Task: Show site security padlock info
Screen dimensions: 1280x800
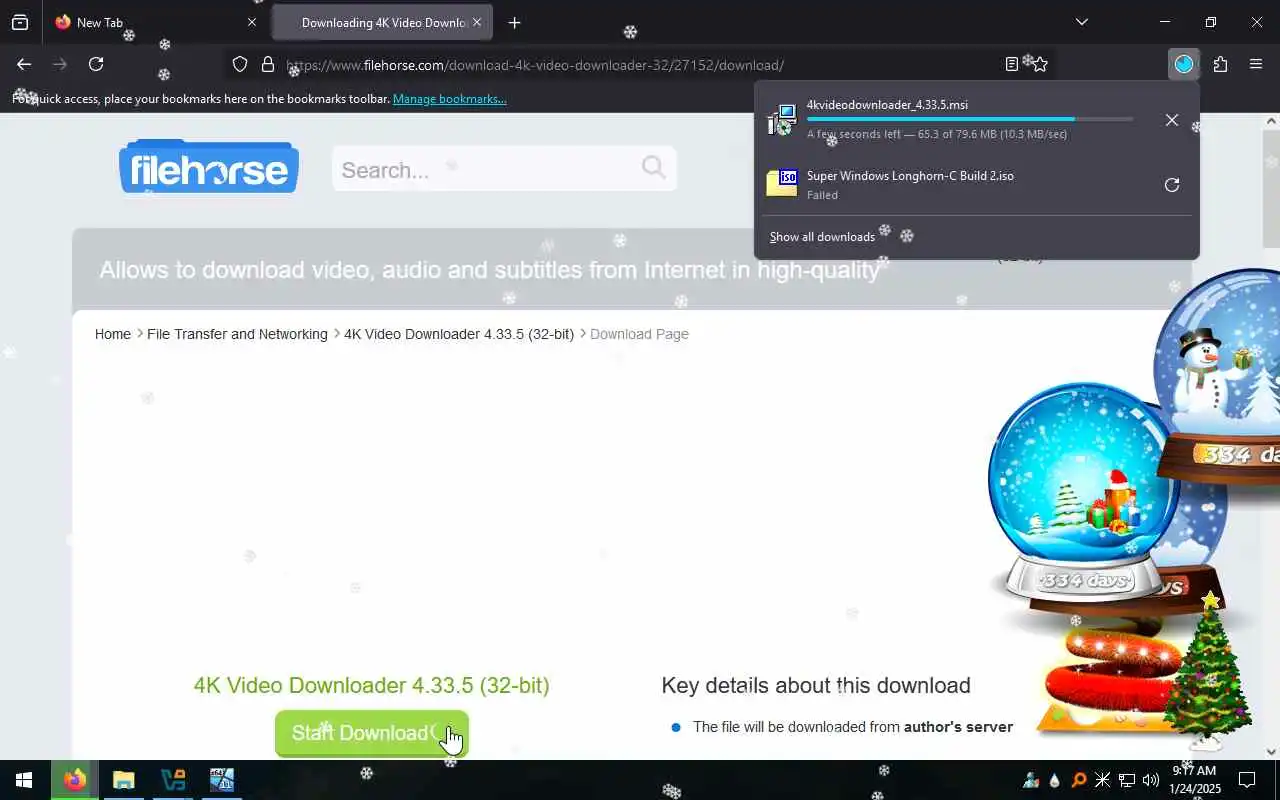Action: point(267,64)
